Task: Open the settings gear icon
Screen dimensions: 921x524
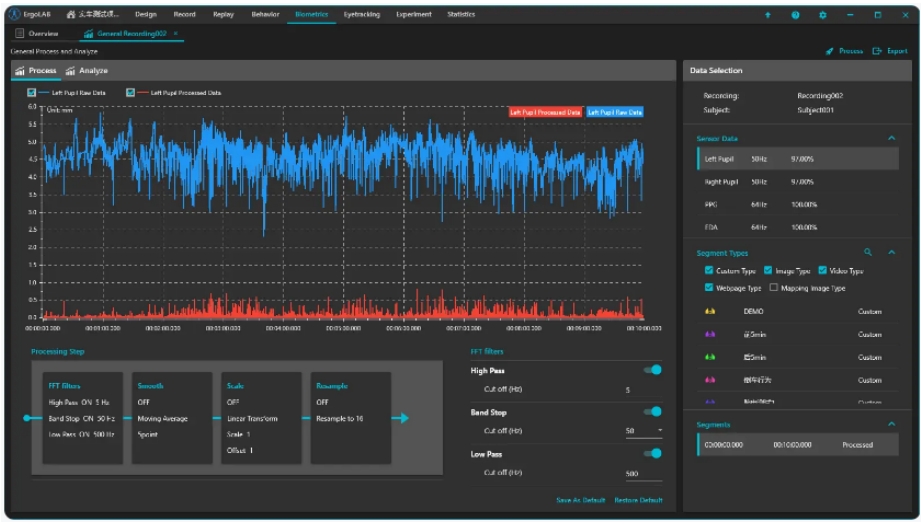Action: 823,15
